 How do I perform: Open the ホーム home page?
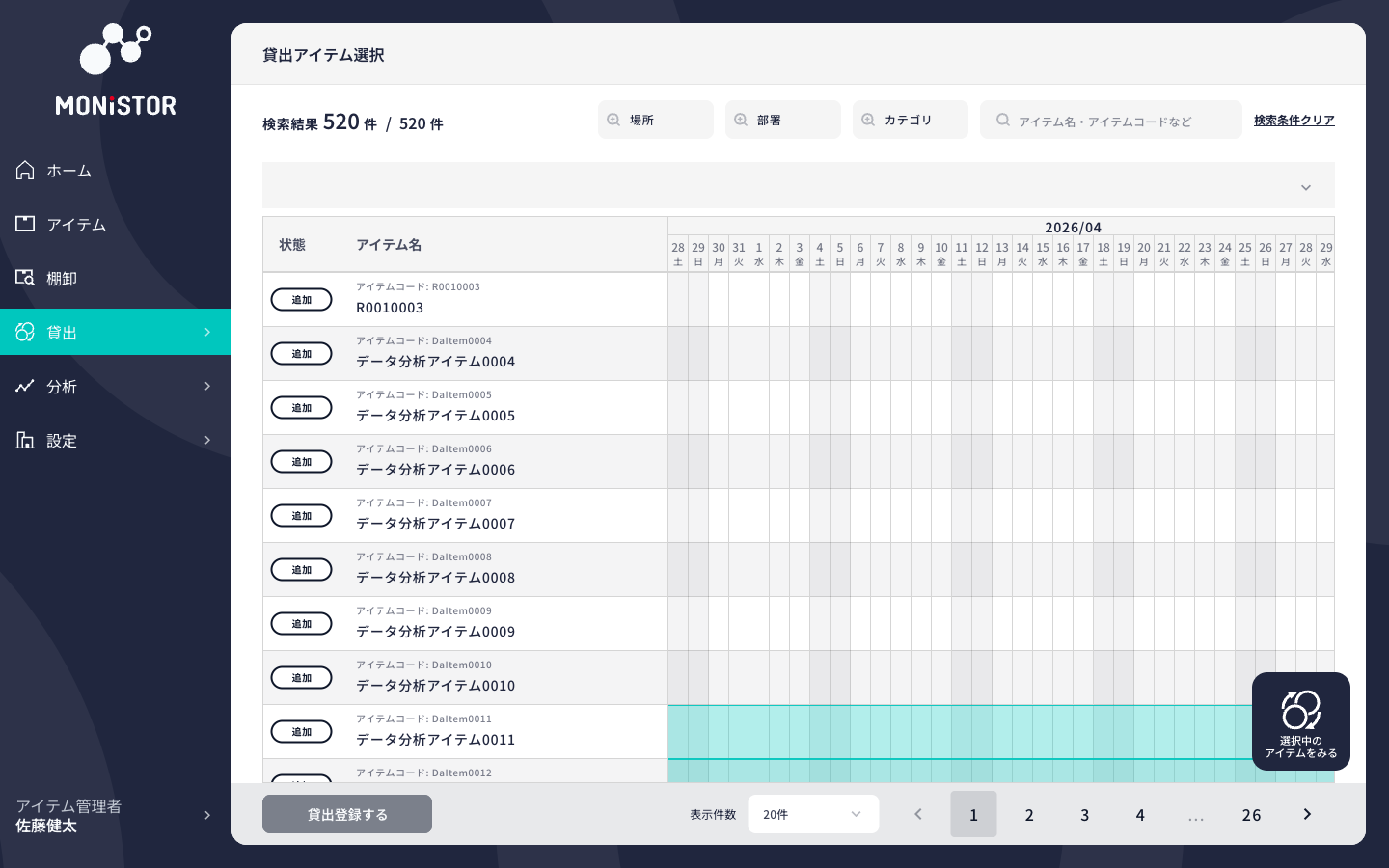[68, 171]
